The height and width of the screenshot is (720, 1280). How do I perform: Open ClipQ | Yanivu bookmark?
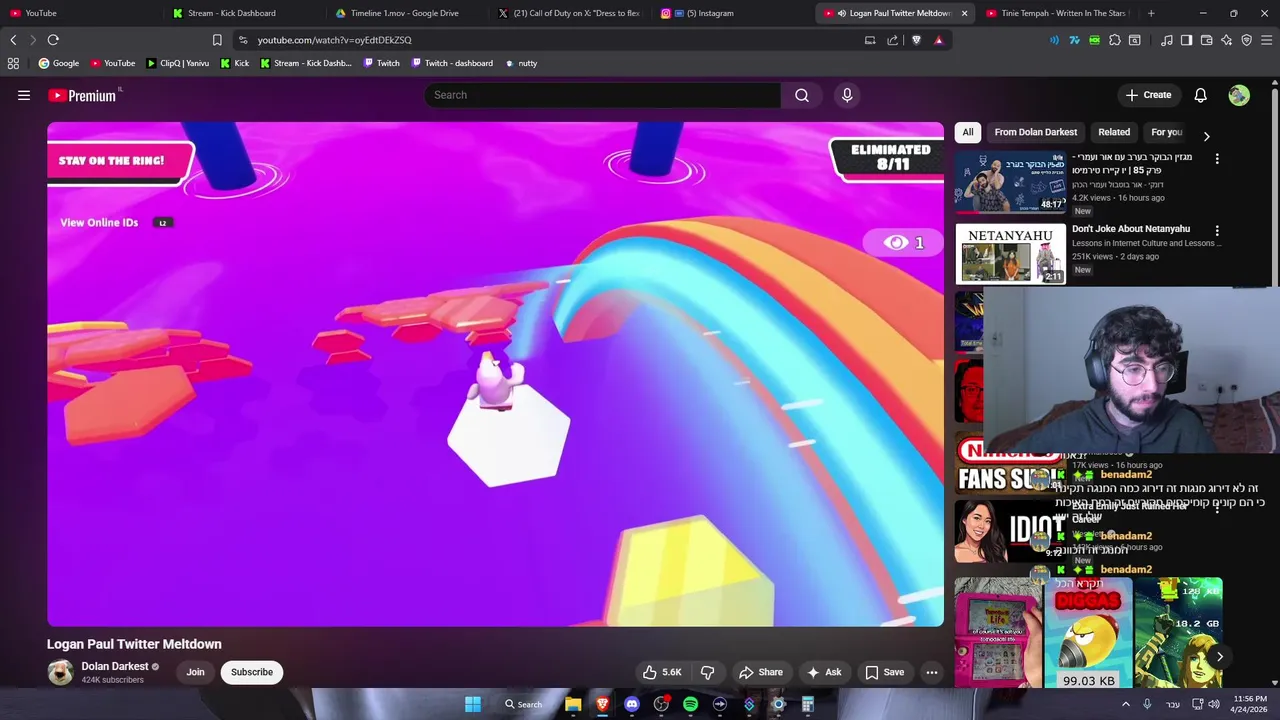pyautogui.click(x=177, y=63)
